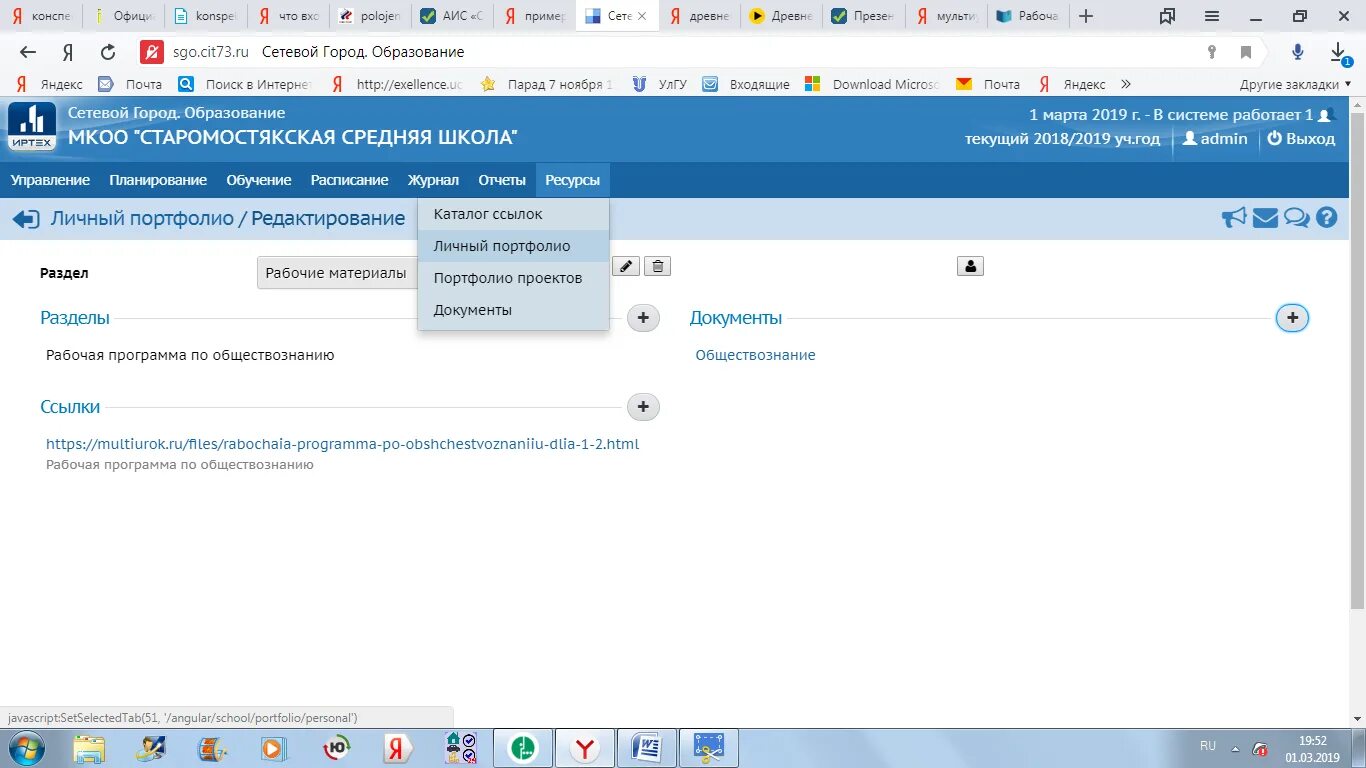Open the Windows Start button
The width and height of the screenshot is (1366, 768).
pos(25,748)
